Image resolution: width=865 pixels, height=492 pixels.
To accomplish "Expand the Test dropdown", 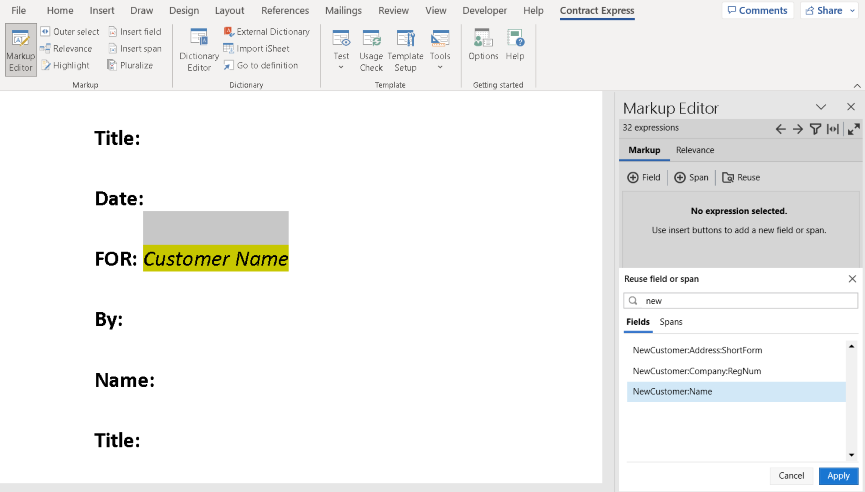I will click(341, 67).
